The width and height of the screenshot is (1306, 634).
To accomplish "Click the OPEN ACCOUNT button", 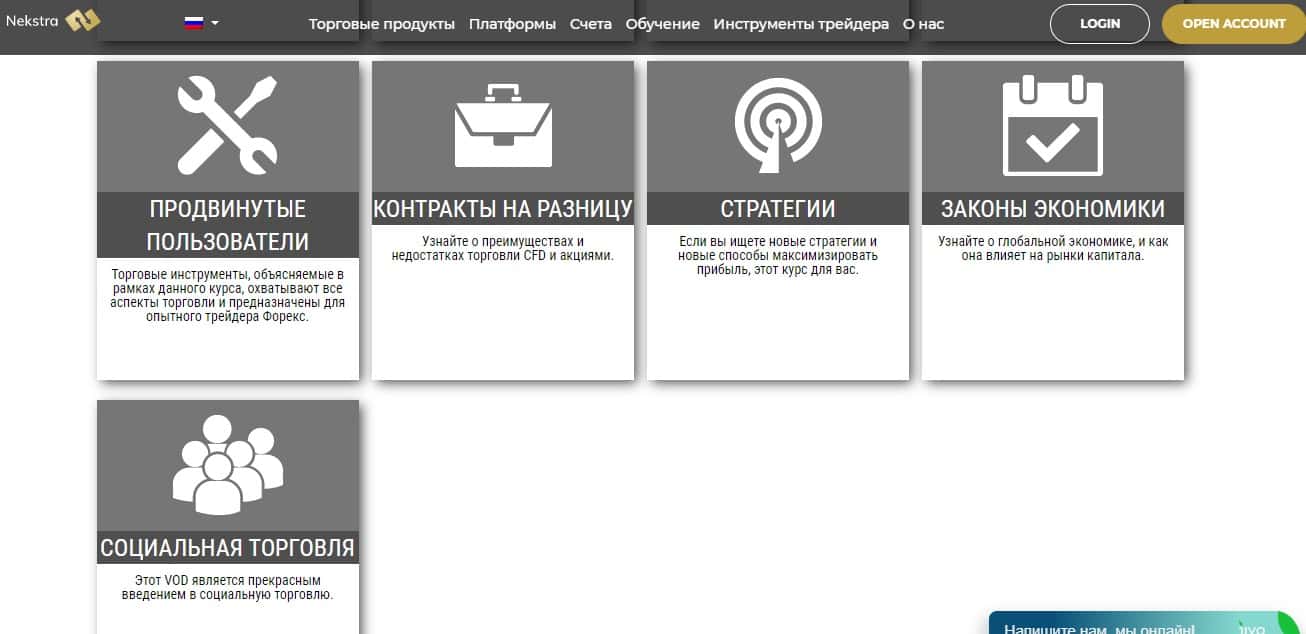I will [x=1234, y=24].
